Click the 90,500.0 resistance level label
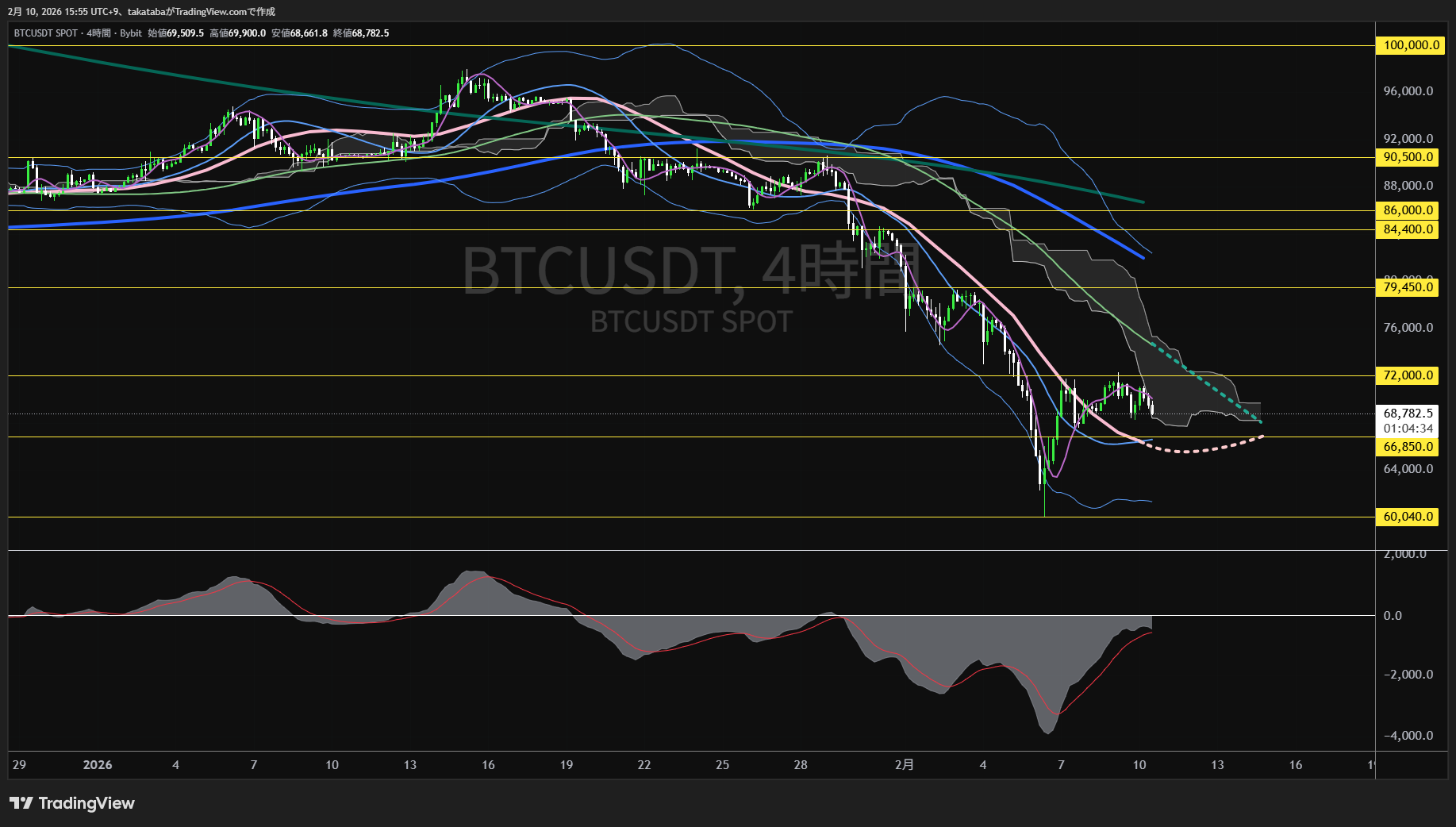The width and height of the screenshot is (1456, 827). [x=1407, y=157]
